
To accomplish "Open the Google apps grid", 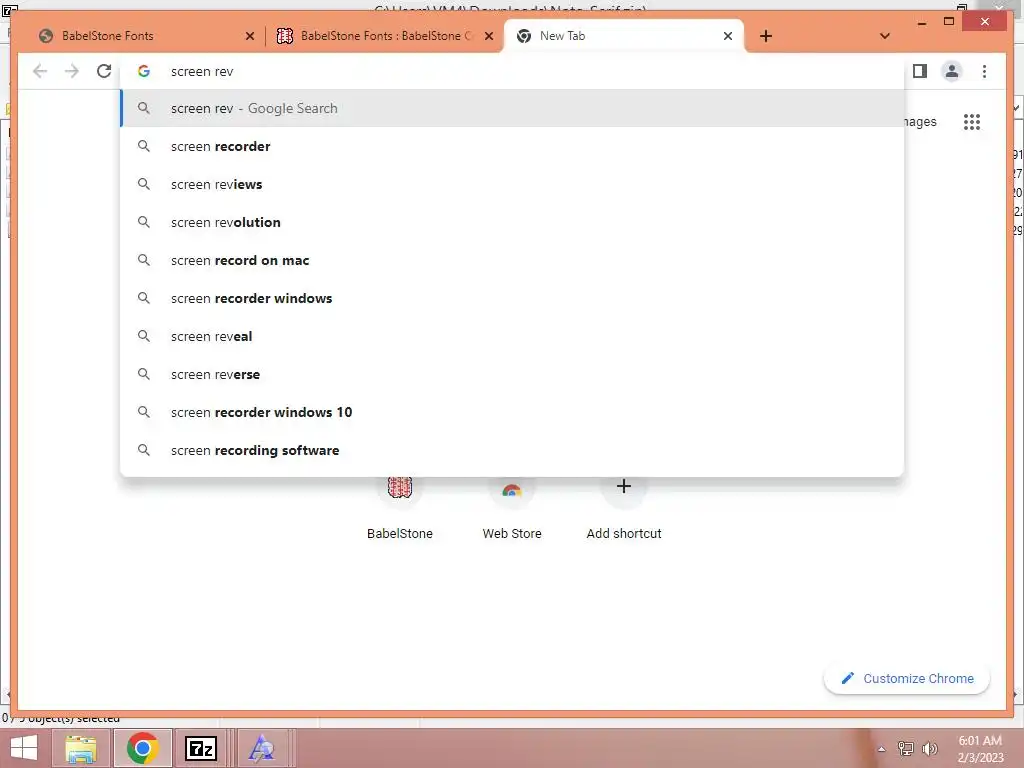I will (x=972, y=122).
